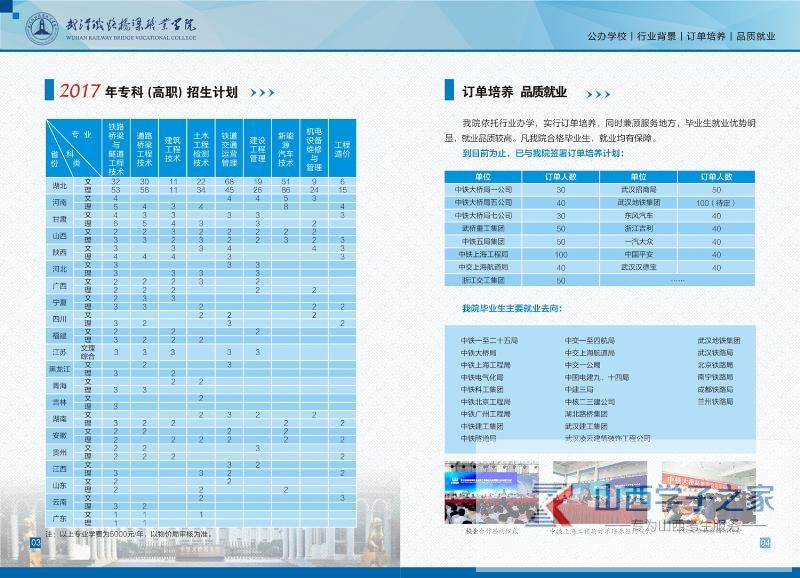Click the 浙江交工集团 cell in the order table
This screenshot has height=578, width=800.
[483, 280]
